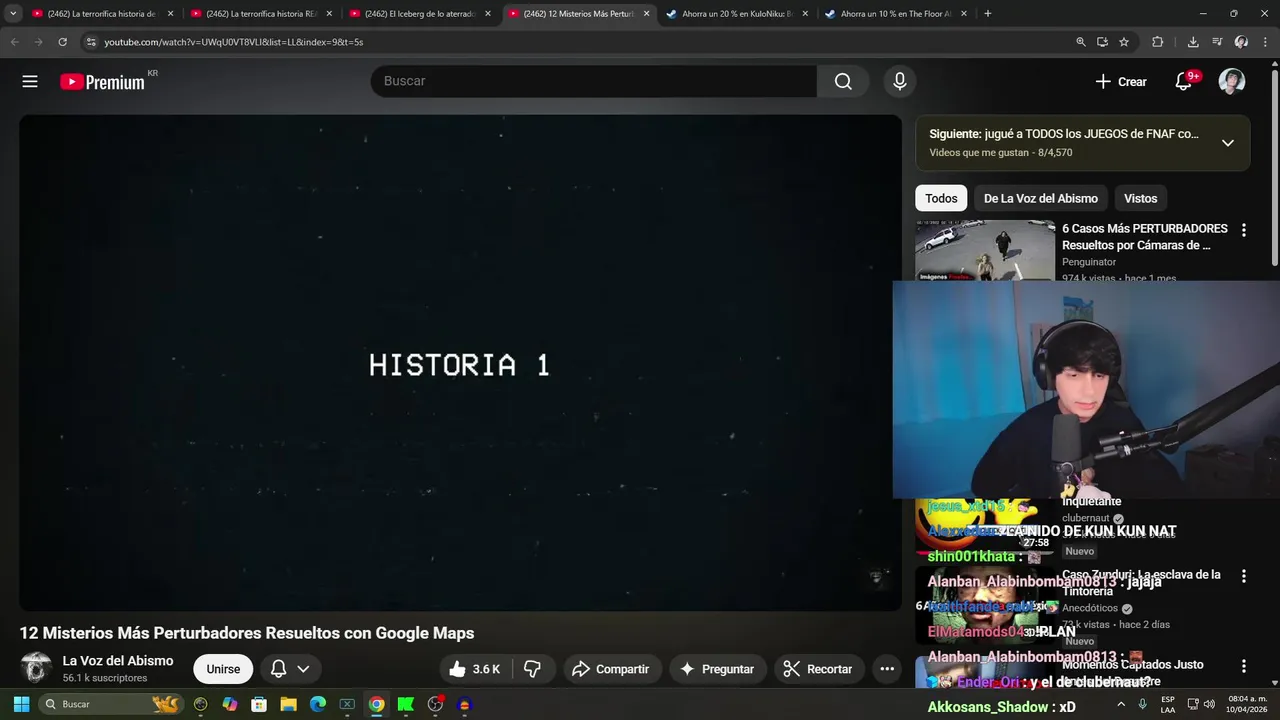The image size is (1280, 720).
Task: Click the ESP LAA language indicator
Action: point(1168,704)
